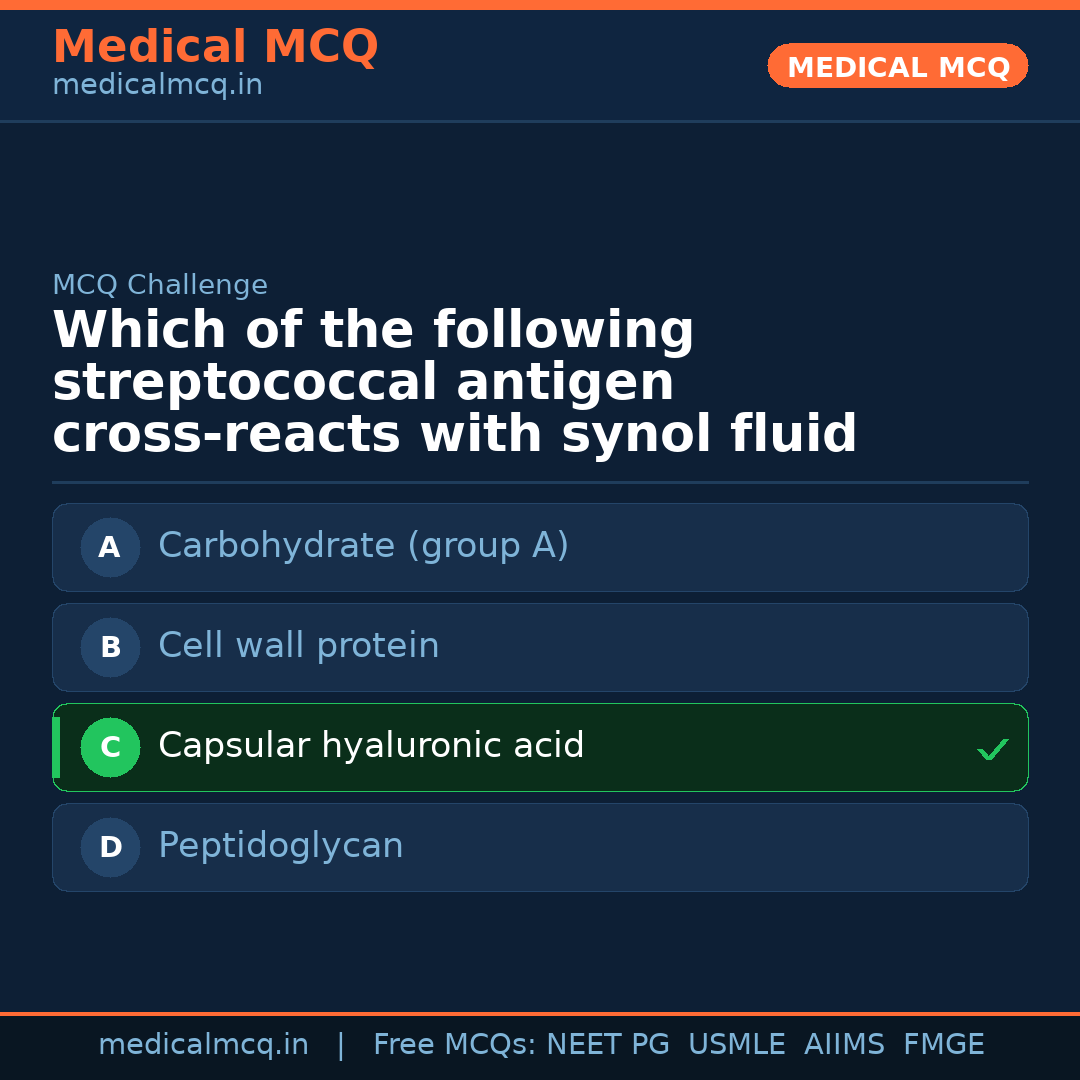Image resolution: width=1080 pixels, height=1080 pixels.
Task: Click the large 'Medical MCQ' header title
Action: [215, 47]
